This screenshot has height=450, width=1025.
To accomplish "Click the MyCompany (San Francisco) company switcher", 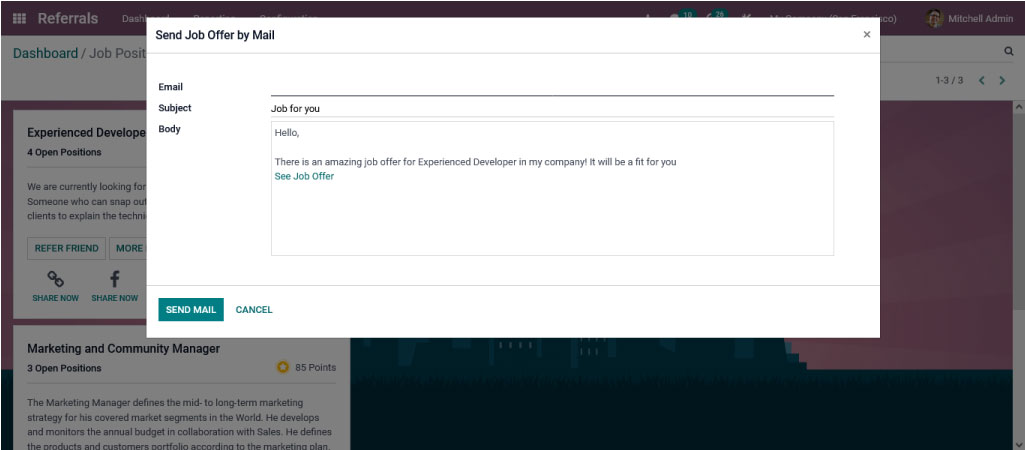I will 833,18.
